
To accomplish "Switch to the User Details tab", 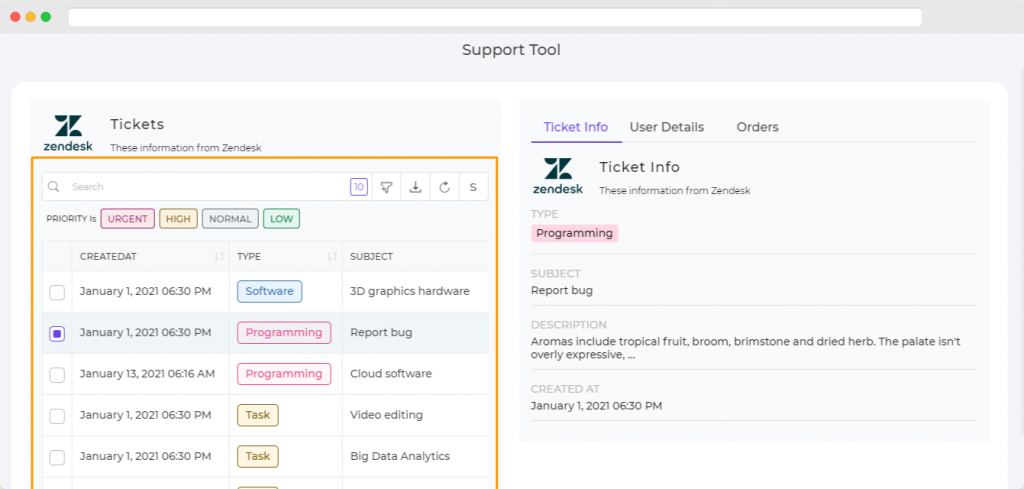I will point(666,127).
